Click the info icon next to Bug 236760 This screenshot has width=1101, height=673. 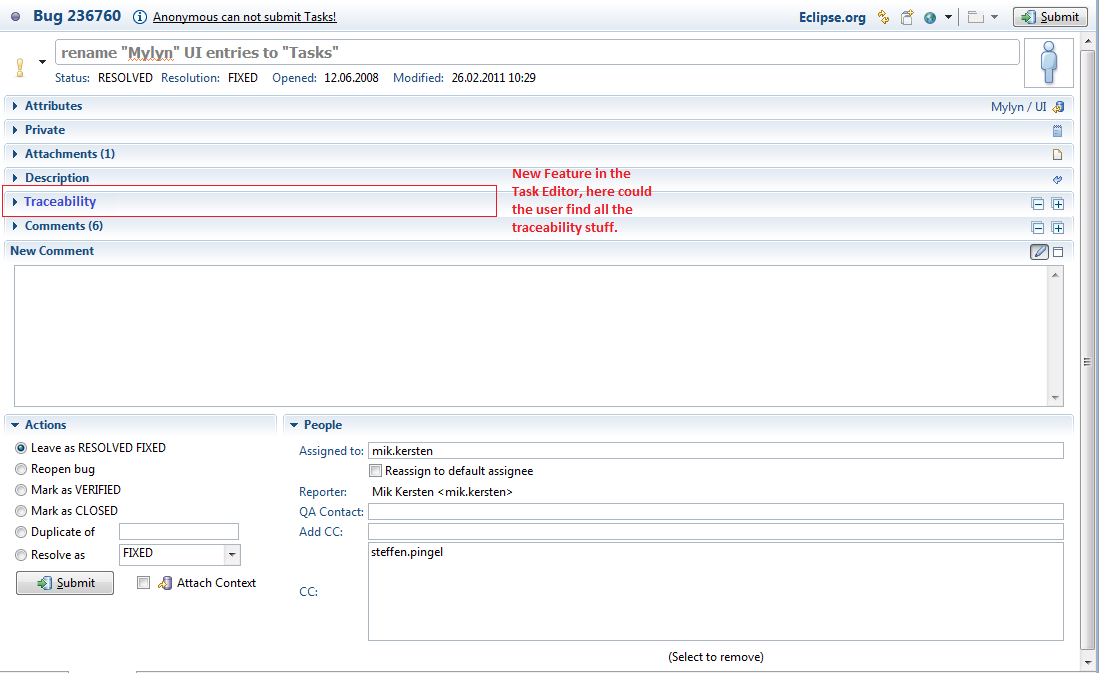coord(140,17)
